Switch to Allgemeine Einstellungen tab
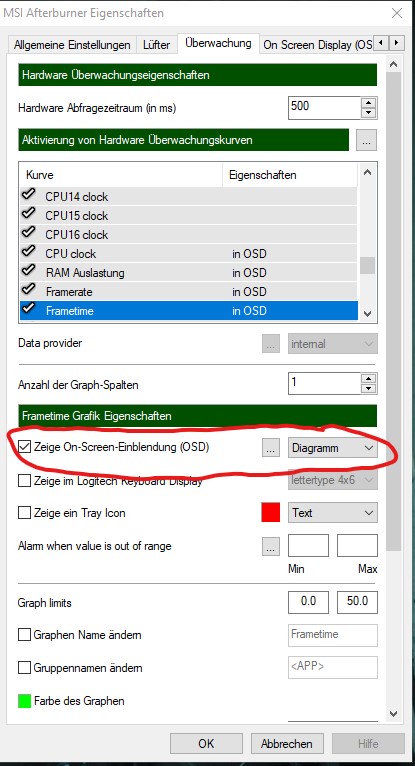Image resolution: width=415 pixels, height=766 pixels. pos(72,44)
